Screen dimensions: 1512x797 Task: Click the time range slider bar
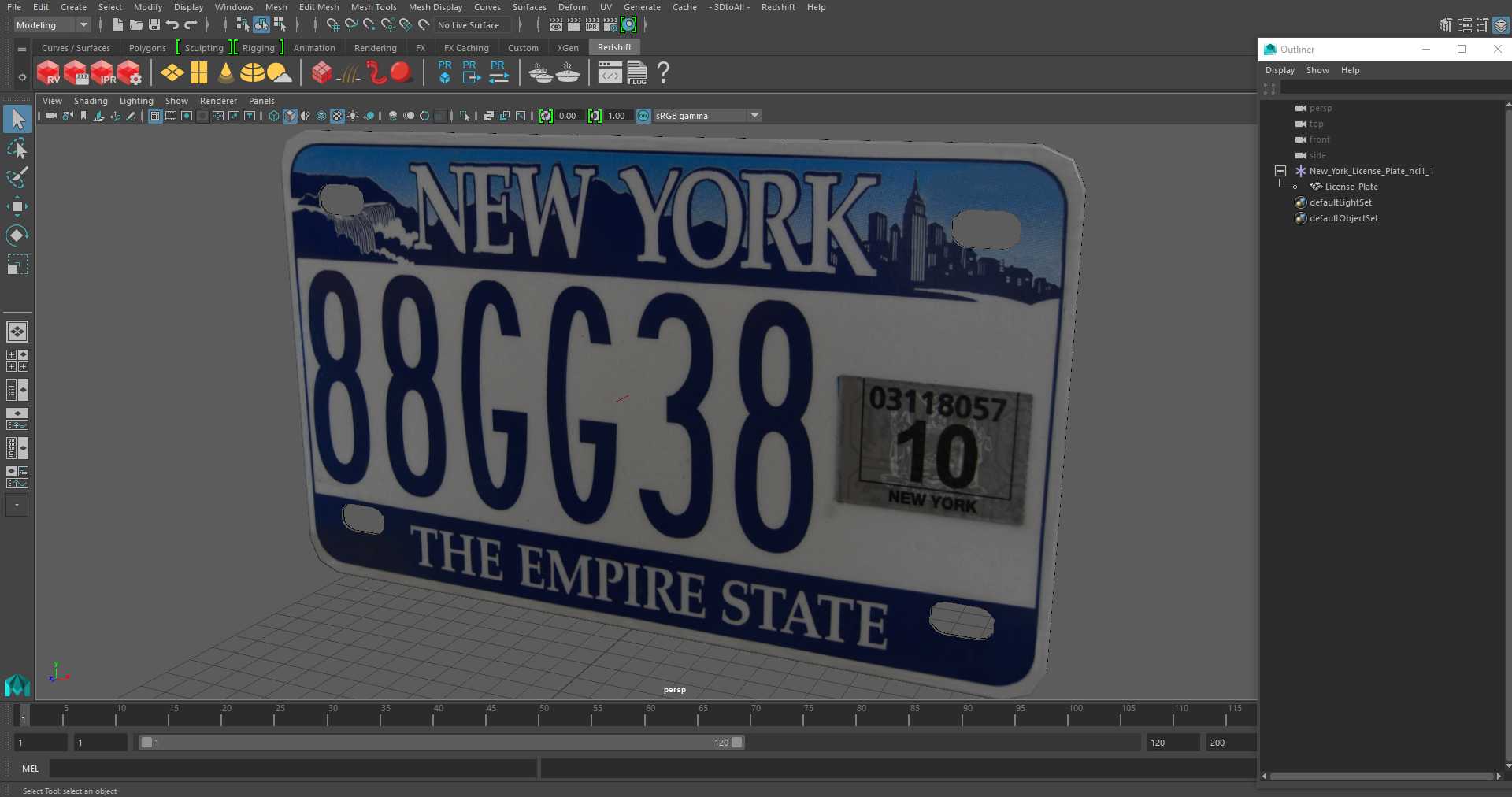pos(441,743)
